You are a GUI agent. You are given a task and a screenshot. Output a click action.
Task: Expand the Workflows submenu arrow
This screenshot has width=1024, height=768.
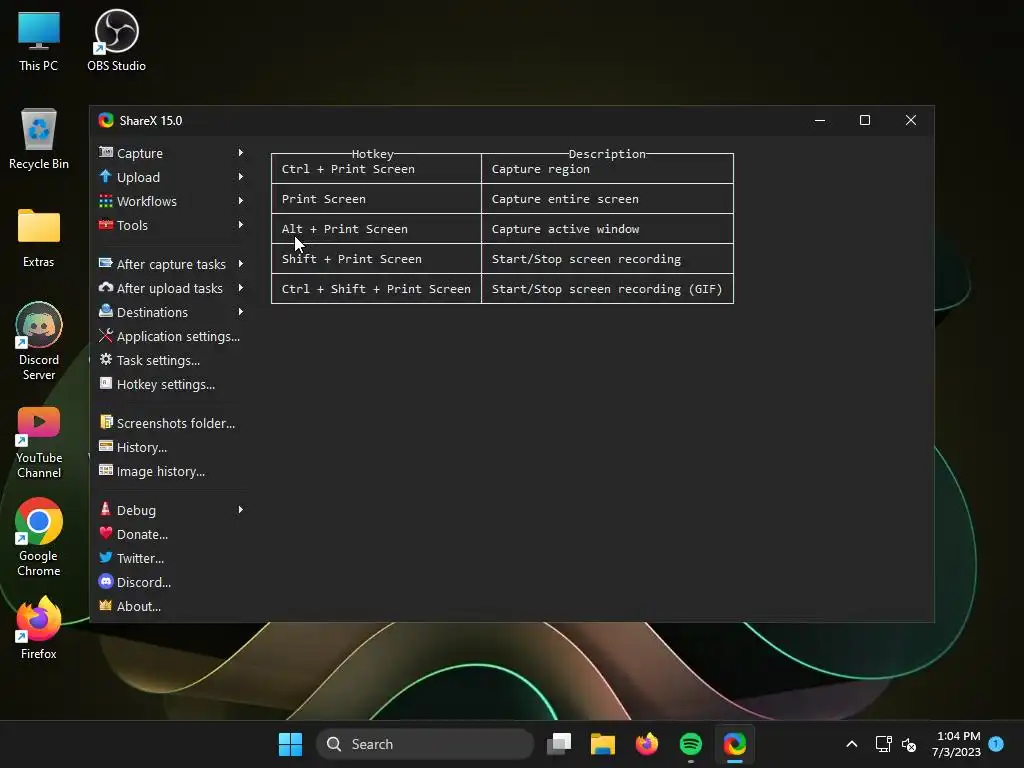pos(240,200)
